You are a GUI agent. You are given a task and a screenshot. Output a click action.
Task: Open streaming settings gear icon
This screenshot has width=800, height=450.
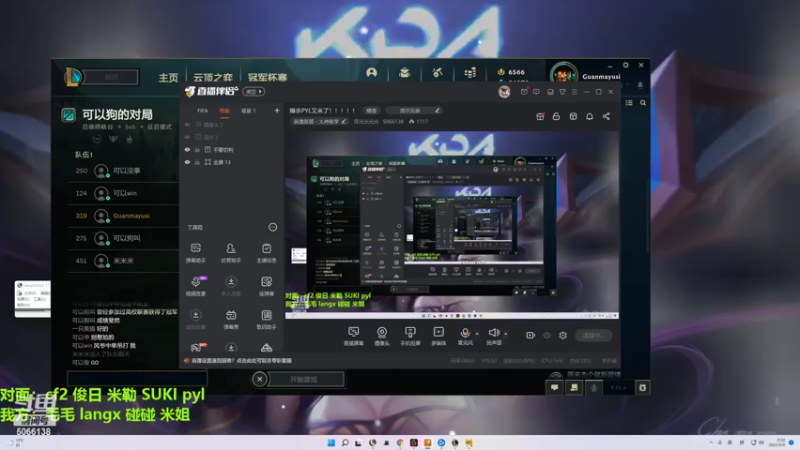[x=563, y=335]
